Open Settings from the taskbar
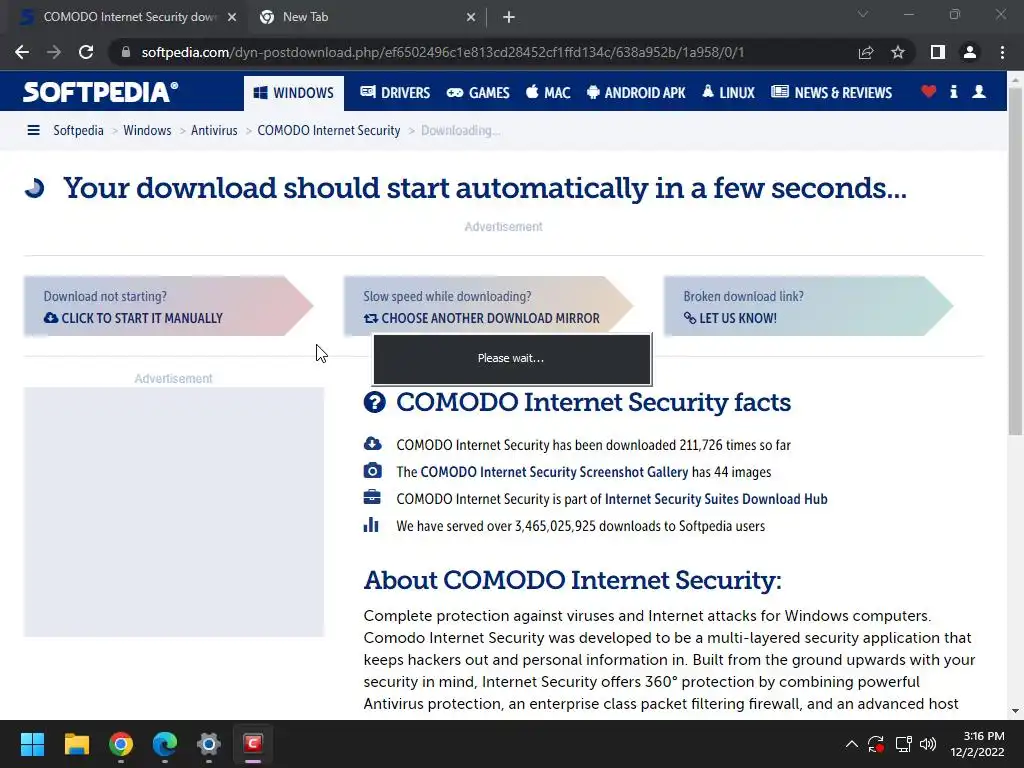 tap(209, 744)
